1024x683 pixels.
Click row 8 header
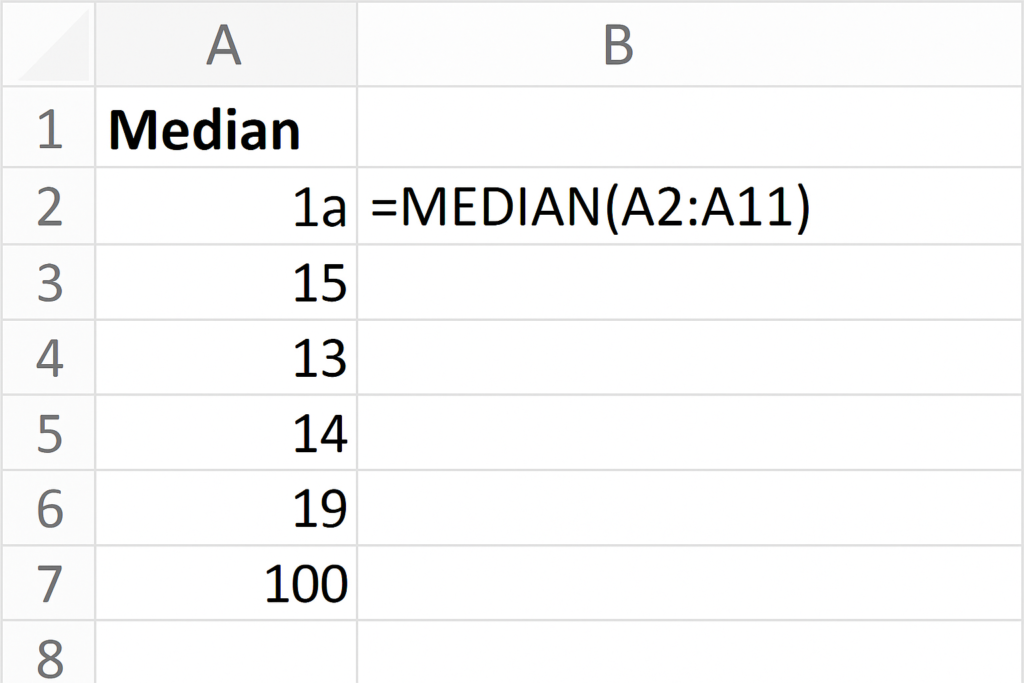48,655
